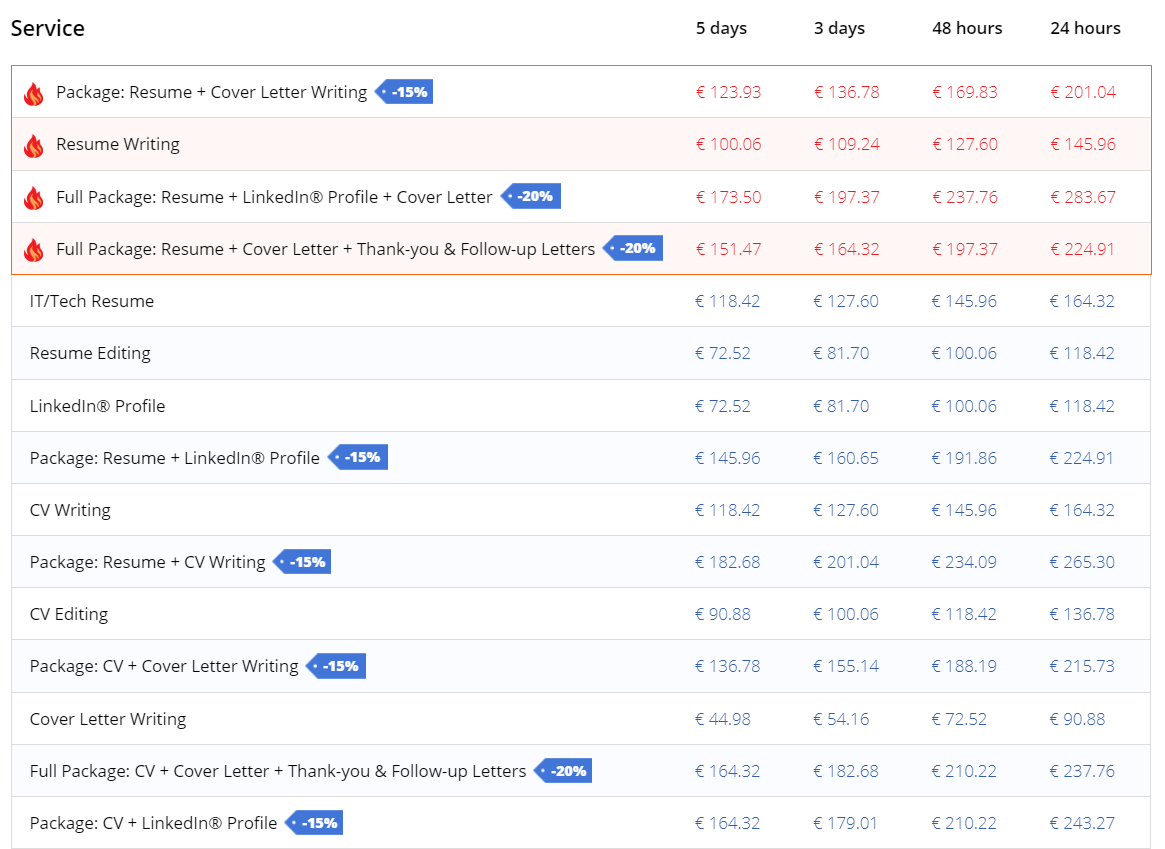
Task: Open the IT/Tech Resume service
Action: 92,301
